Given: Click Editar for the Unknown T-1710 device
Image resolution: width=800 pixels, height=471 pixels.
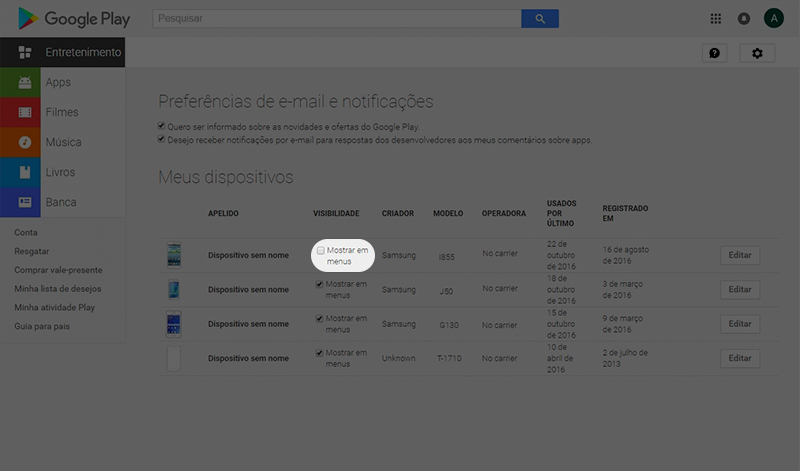Looking at the screenshot, I should (739, 358).
